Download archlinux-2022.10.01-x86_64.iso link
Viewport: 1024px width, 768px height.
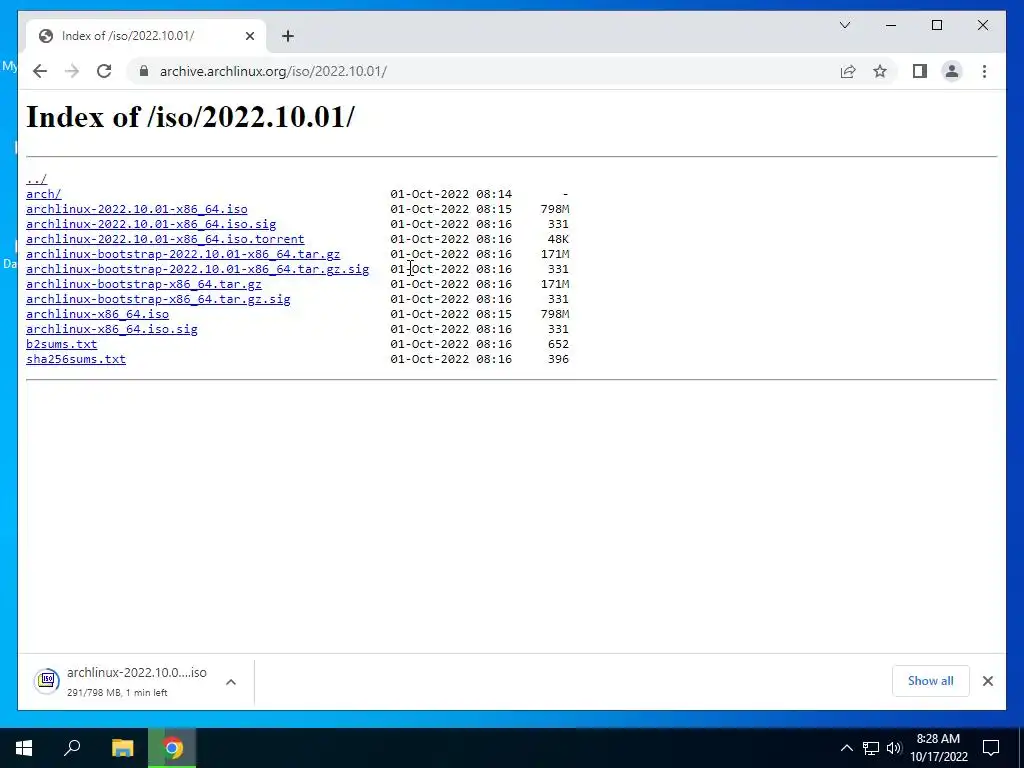pyautogui.click(x=136, y=209)
